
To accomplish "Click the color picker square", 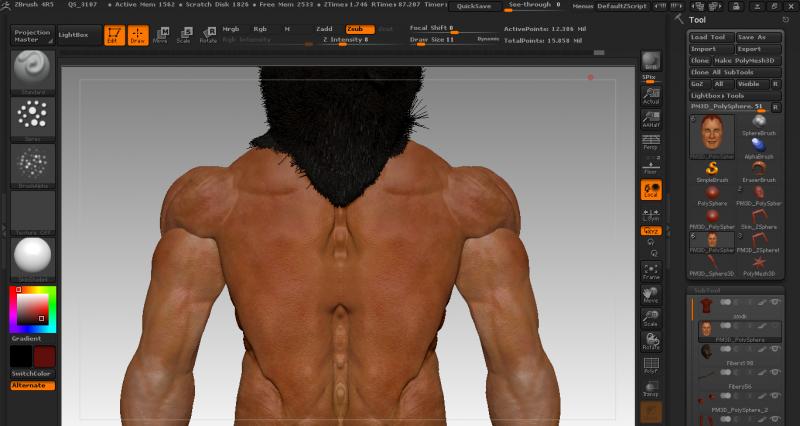I will coord(33,309).
